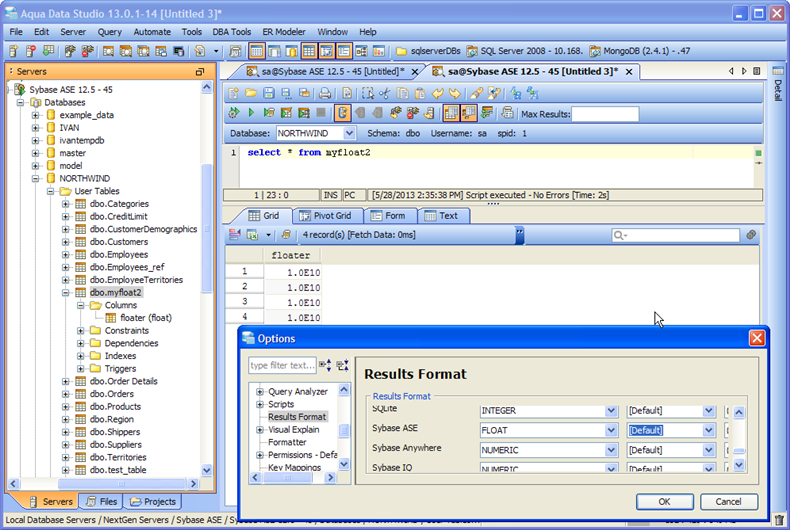Expand the example_data database node
The width and height of the screenshot is (790, 530).
(x=35, y=115)
